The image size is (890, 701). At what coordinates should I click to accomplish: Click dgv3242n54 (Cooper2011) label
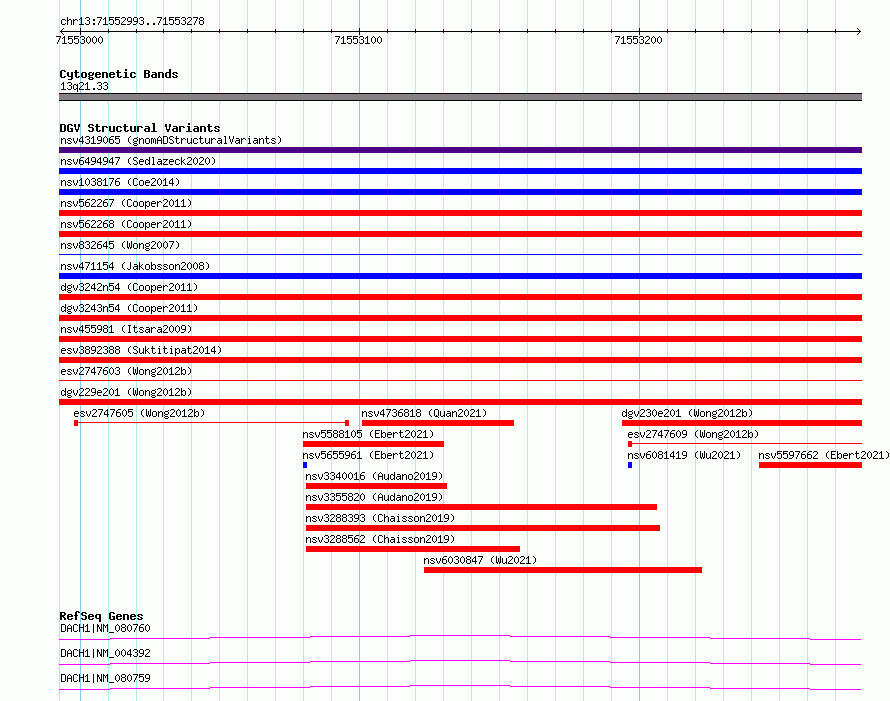[x=129, y=287]
